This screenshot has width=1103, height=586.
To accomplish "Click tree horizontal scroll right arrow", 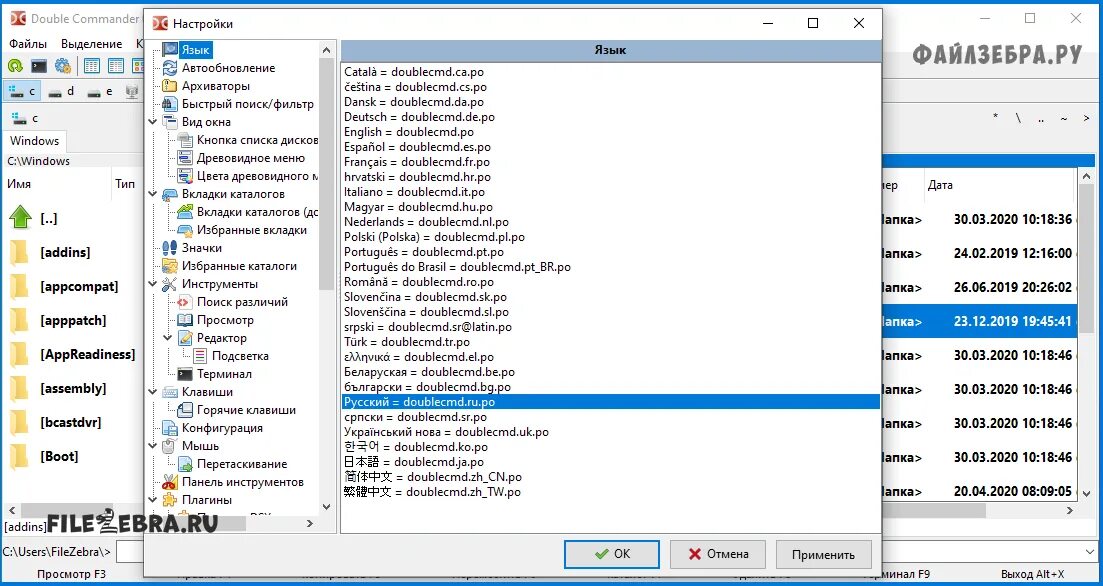I will pos(311,523).
